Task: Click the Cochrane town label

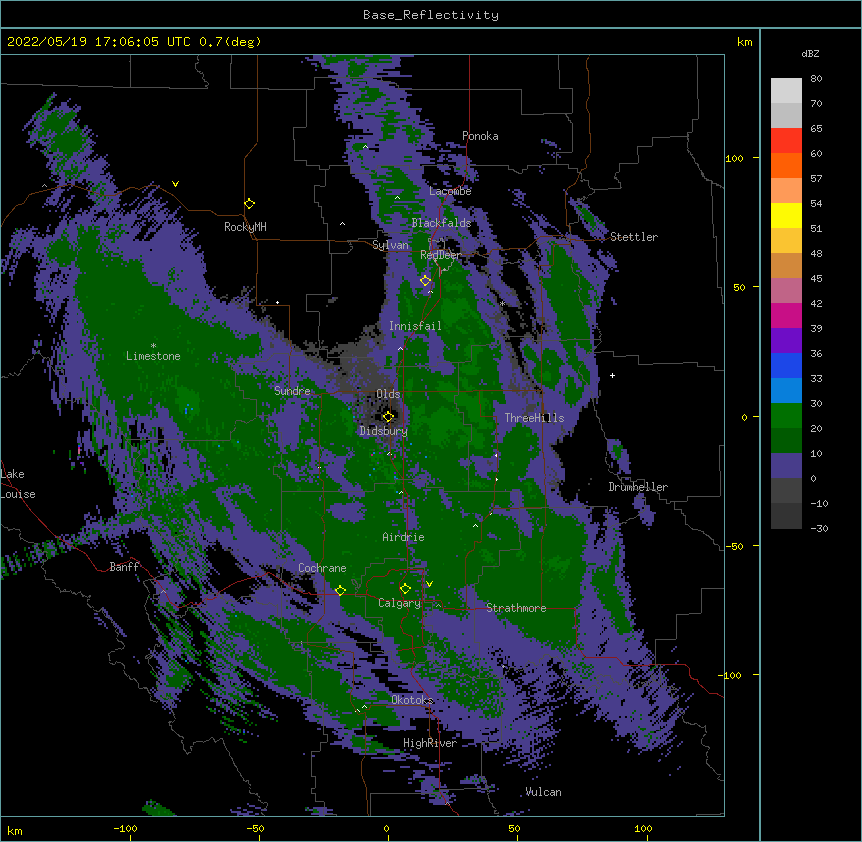Action: coord(322,568)
